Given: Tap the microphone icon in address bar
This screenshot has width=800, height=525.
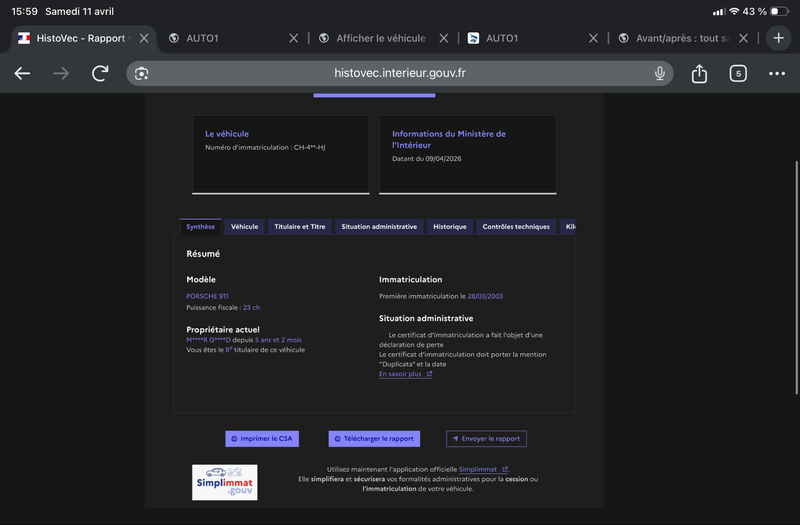Looking at the screenshot, I should pyautogui.click(x=660, y=73).
